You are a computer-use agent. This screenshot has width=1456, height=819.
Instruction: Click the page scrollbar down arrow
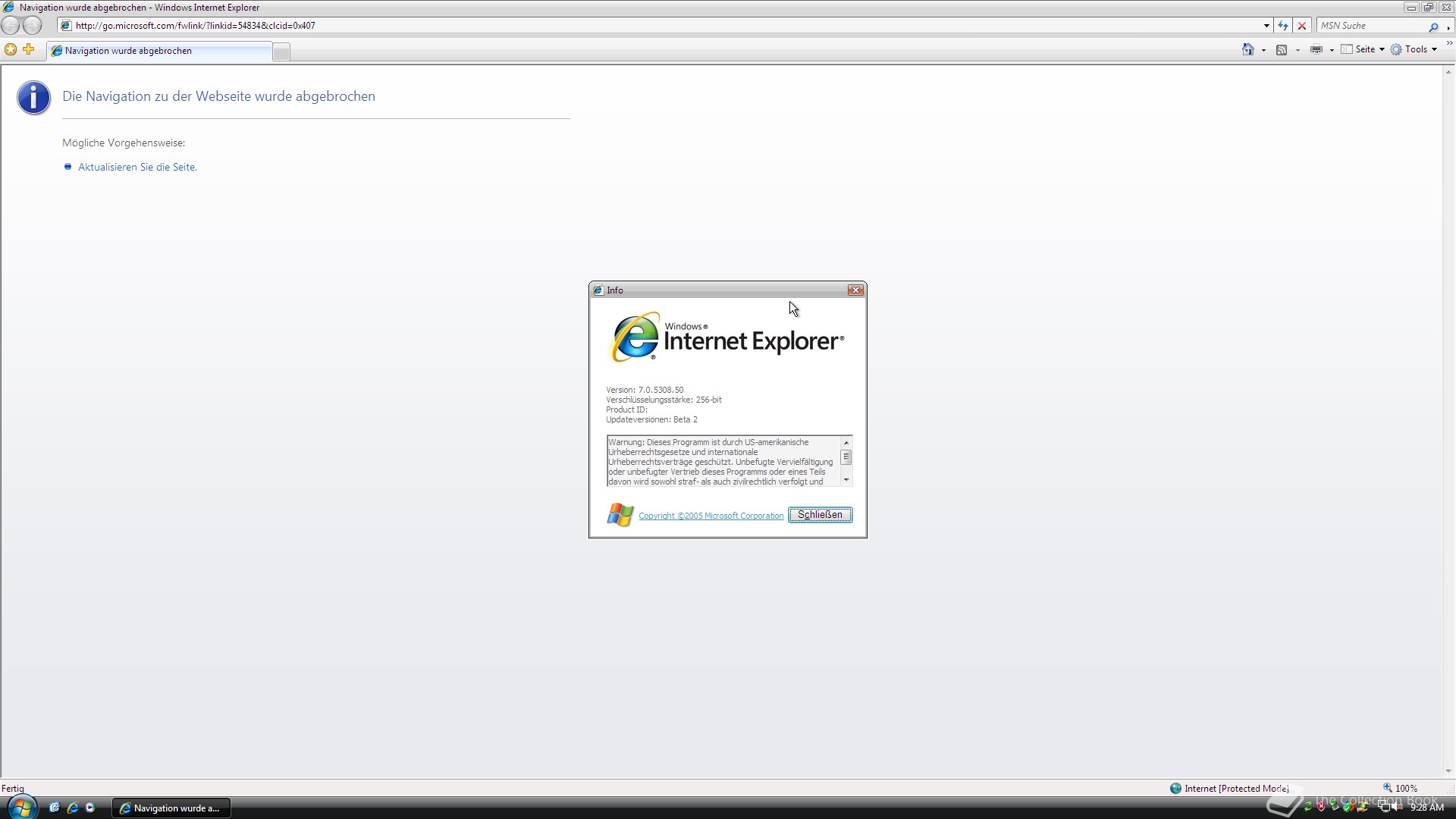pyautogui.click(x=1448, y=771)
